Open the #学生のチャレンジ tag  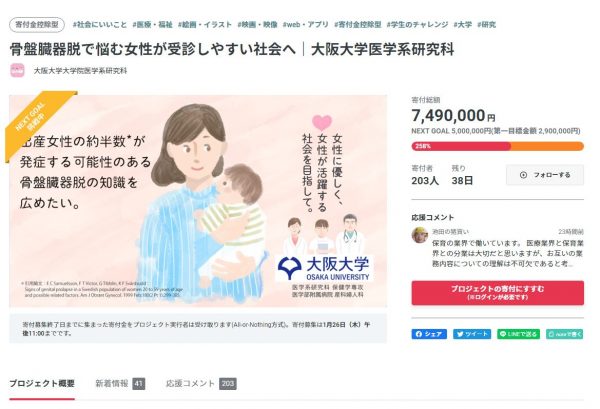pyautogui.click(x=417, y=24)
